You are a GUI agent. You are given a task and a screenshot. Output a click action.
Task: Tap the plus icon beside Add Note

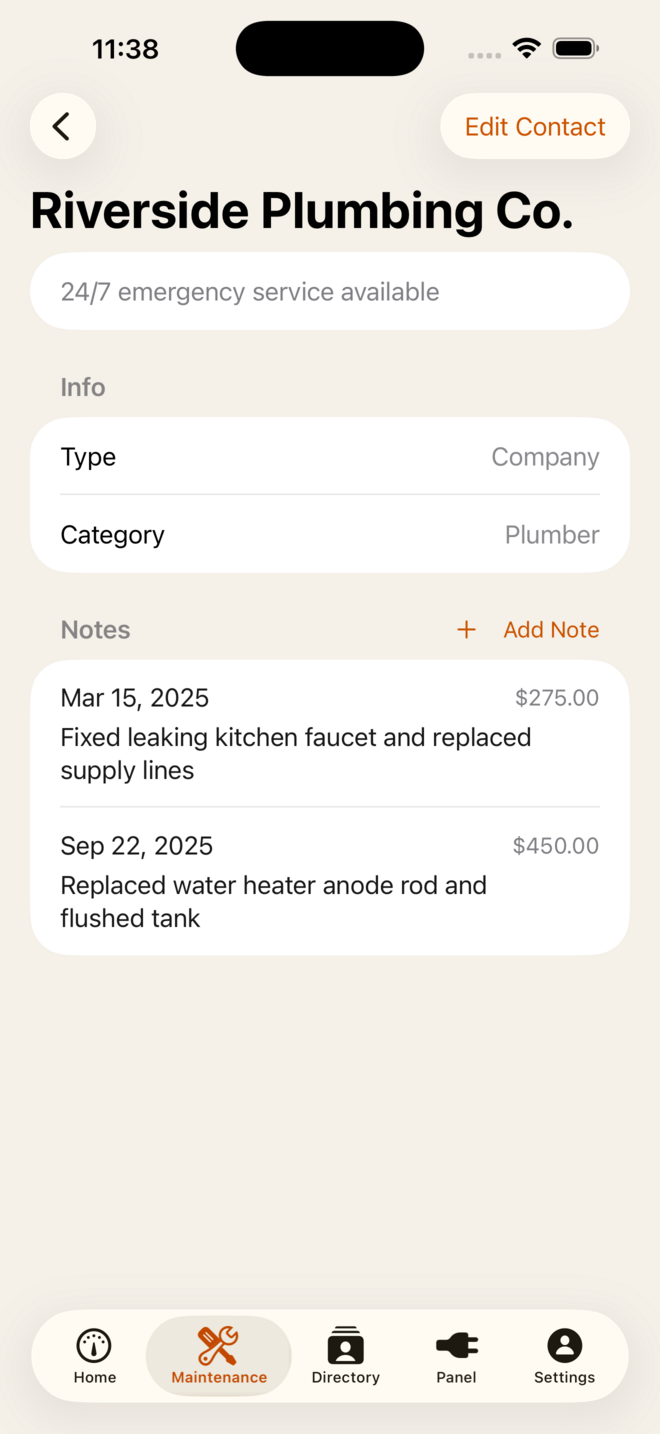point(466,630)
